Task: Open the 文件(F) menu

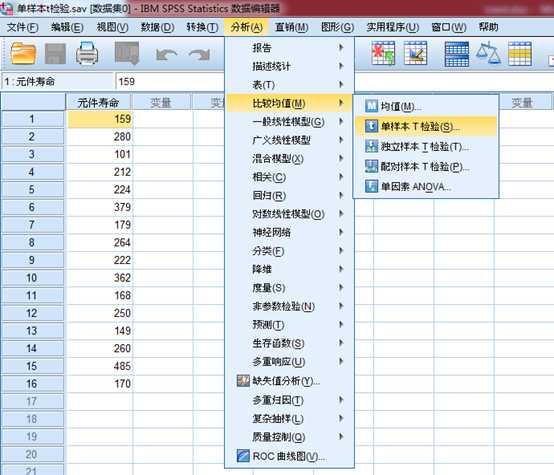Action: [x=23, y=27]
